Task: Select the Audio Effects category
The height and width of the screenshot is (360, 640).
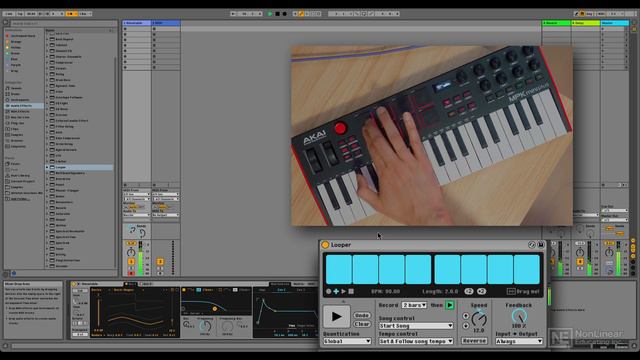Action: (x=24, y=106)
